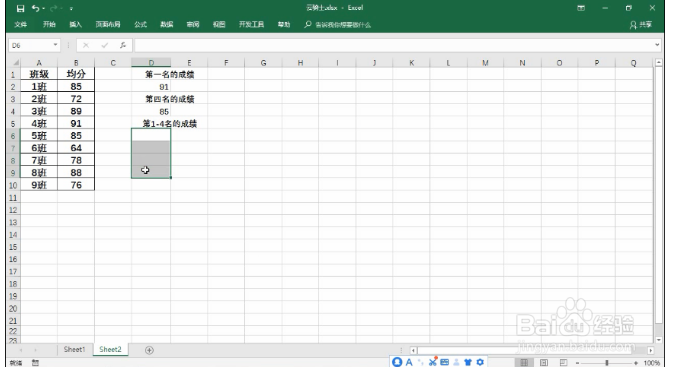This screenshot has width=673, height=370.
Task: Click the IME scissors tool icon
Action: (x=433, y=362)
